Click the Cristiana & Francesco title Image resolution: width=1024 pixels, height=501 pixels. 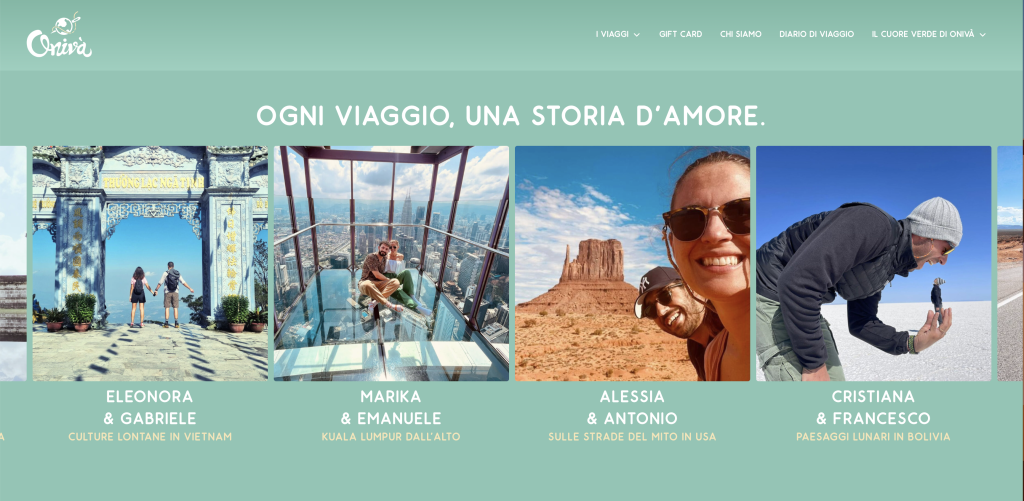click(x=873, y=408)
